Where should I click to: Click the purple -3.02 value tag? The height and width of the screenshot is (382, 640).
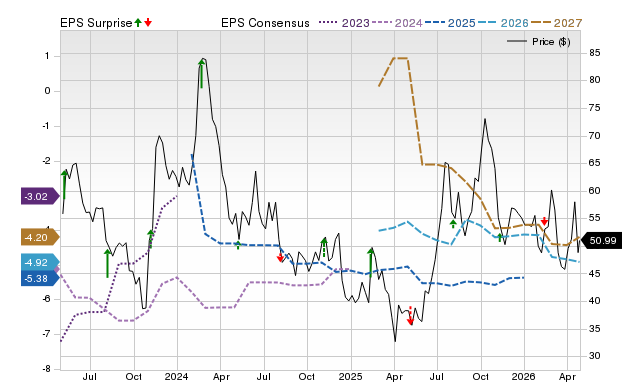click(40, 196)
